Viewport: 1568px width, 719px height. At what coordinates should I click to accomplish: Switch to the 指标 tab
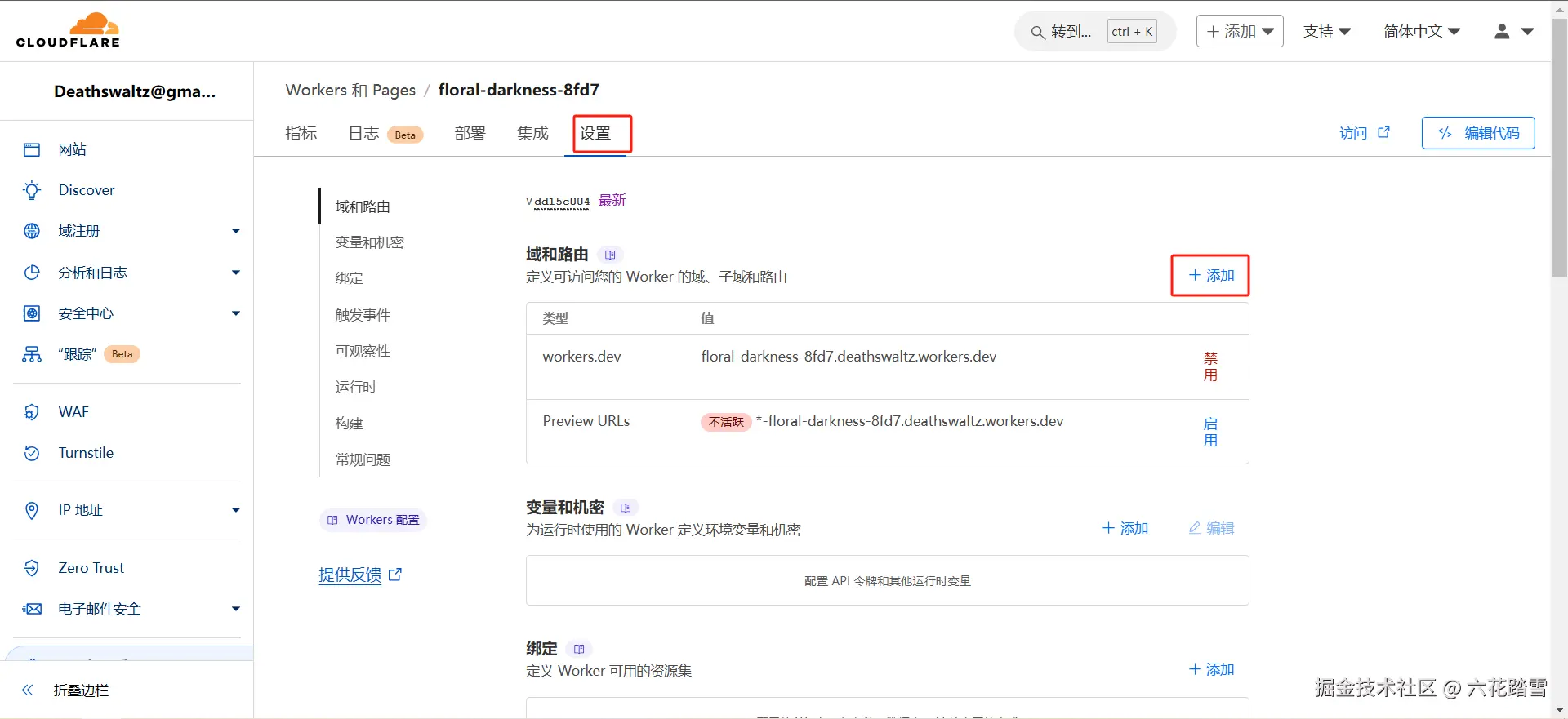(x=301, y=133)
